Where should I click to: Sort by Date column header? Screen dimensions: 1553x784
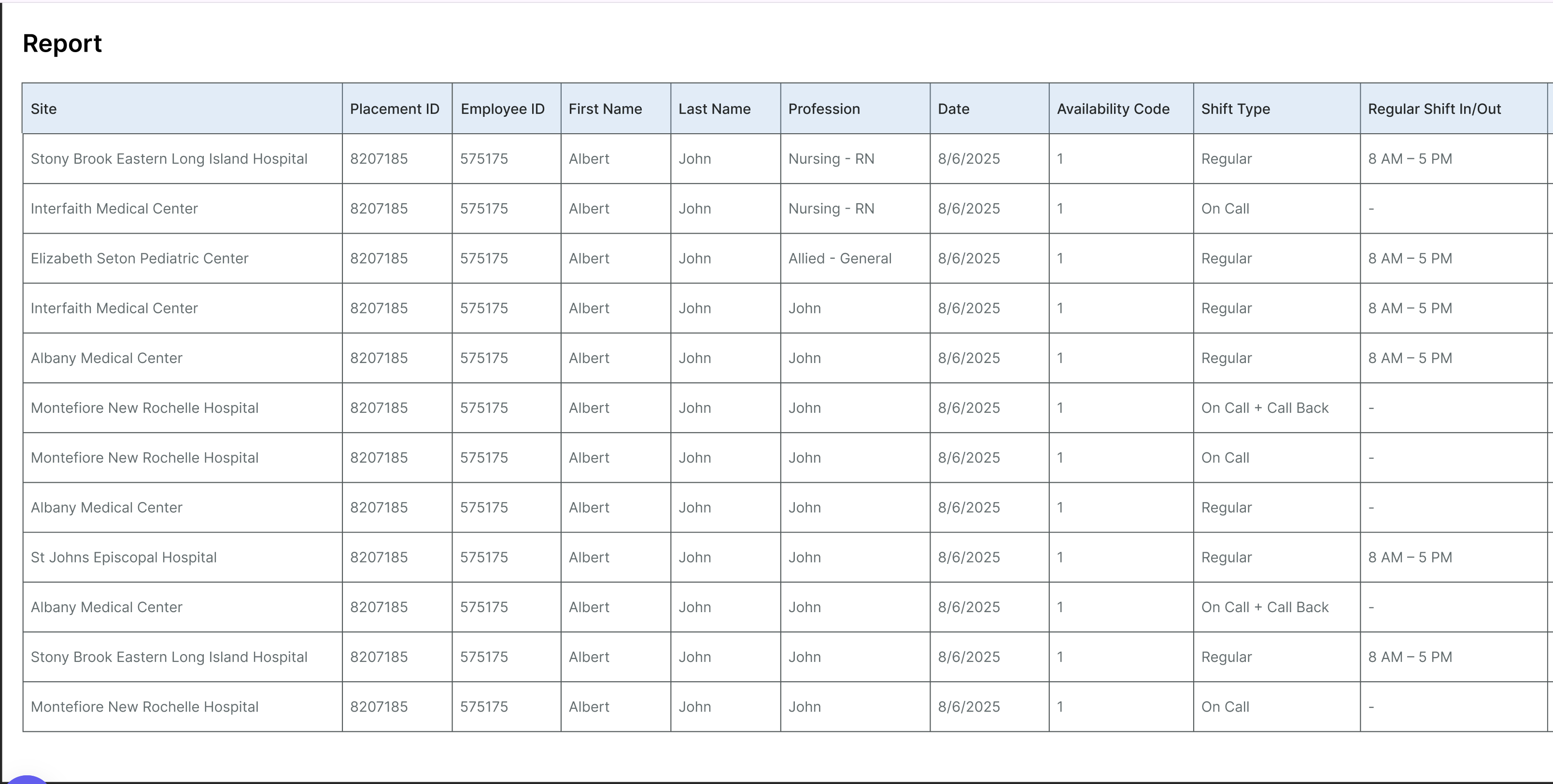(x=954, y=109)
